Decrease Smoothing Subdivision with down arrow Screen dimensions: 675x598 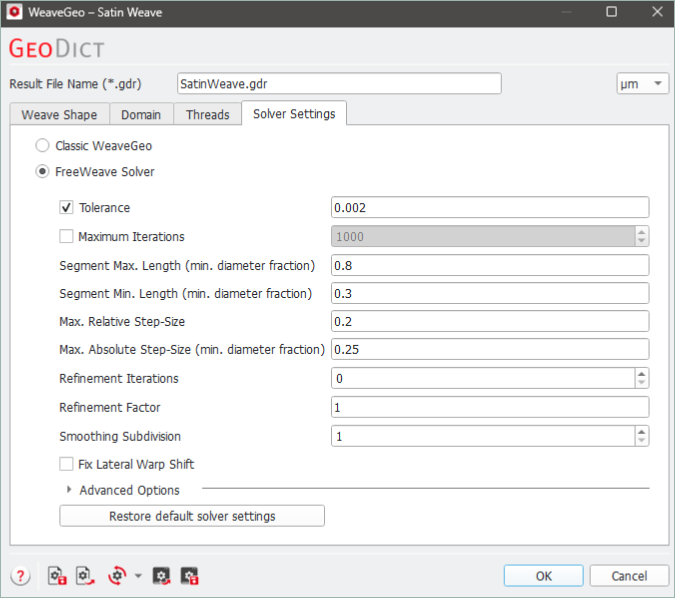[641, 440]
